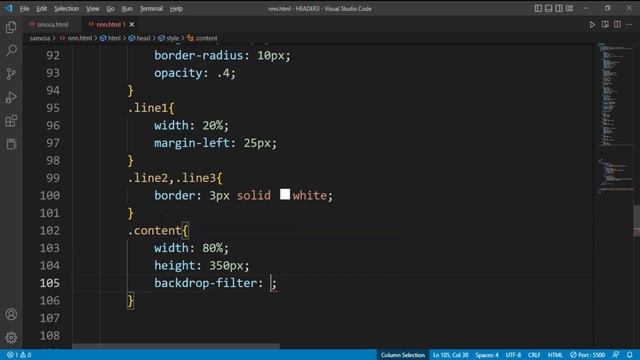Screen dimensions: 640x360
Task: Click the vertical editor scrollbar thumb
Action: click(637, 220)
